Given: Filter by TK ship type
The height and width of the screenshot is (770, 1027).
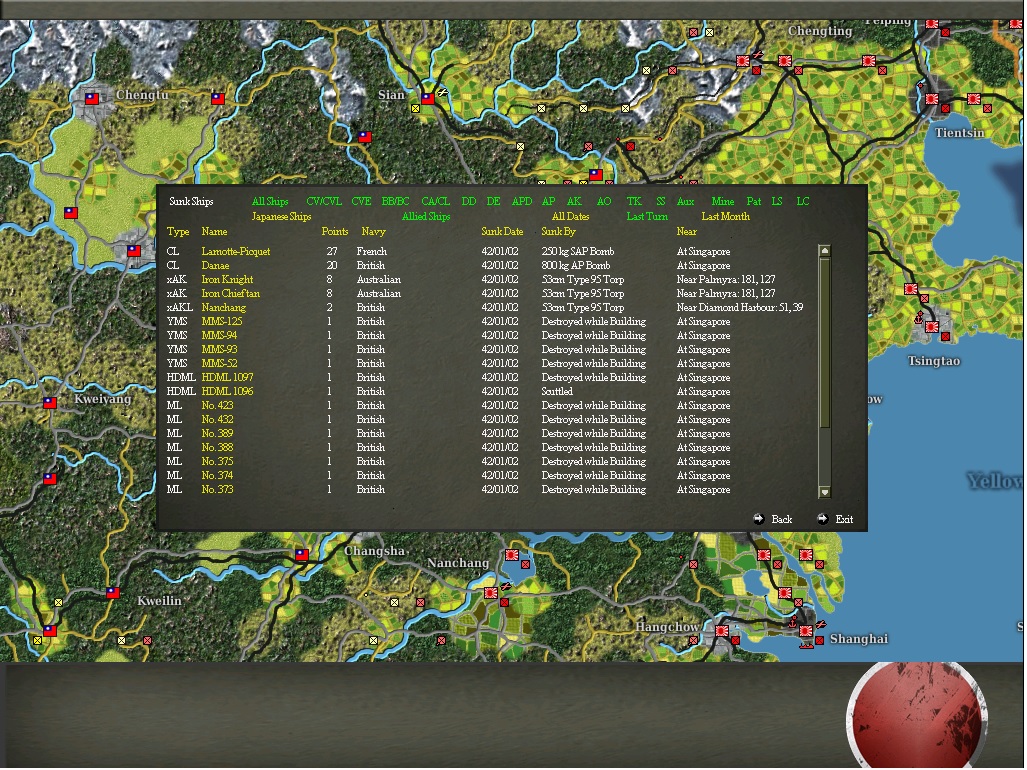Looking at the screenshot, I should (x=634, y=202).
